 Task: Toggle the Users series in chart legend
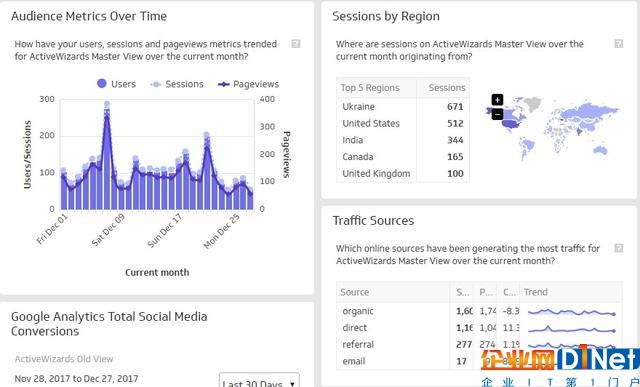pyautogui.click(x=116, y=84)
